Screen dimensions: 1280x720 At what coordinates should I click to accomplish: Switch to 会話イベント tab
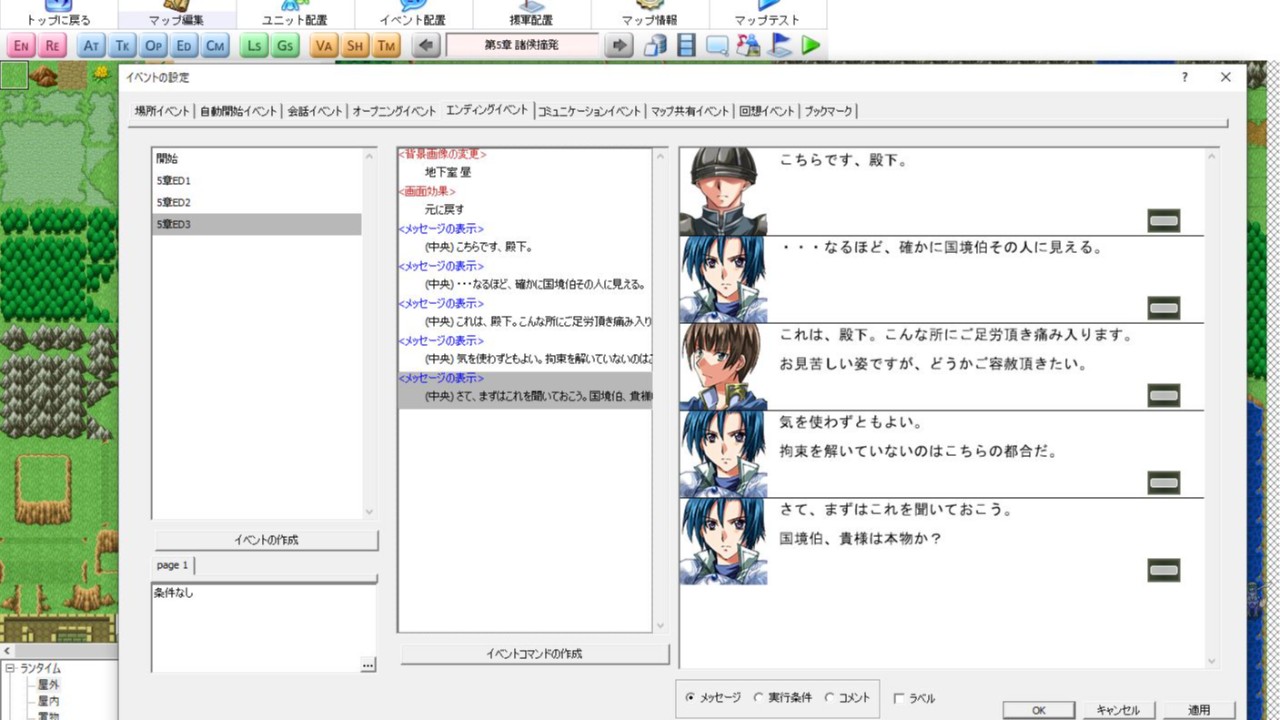[x=314, y=111]
